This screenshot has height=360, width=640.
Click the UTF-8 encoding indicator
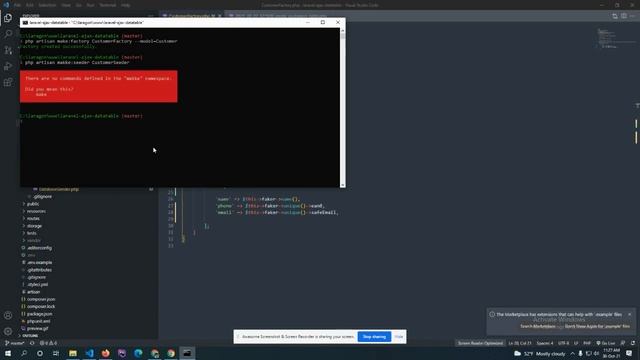563,343
